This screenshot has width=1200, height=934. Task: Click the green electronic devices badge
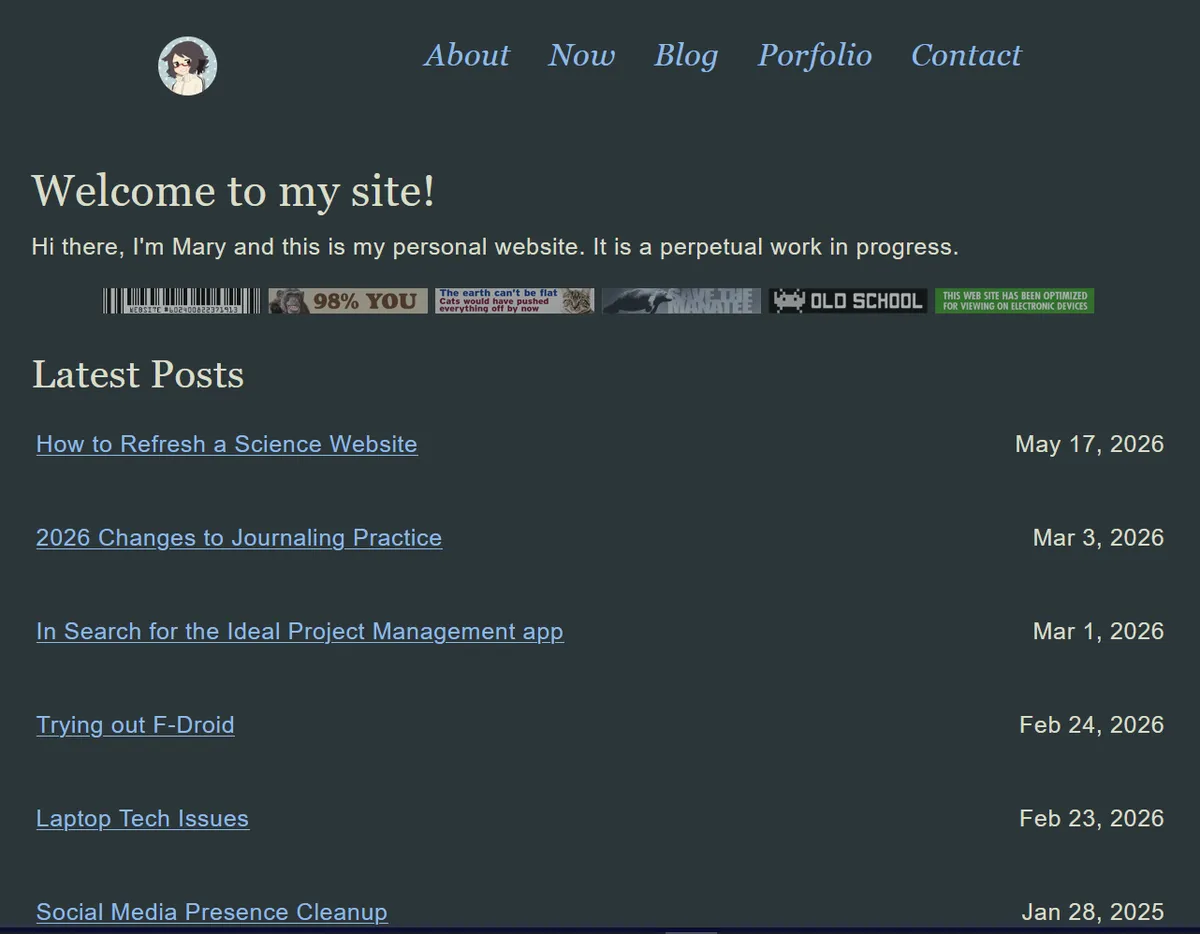[1015, 301]
